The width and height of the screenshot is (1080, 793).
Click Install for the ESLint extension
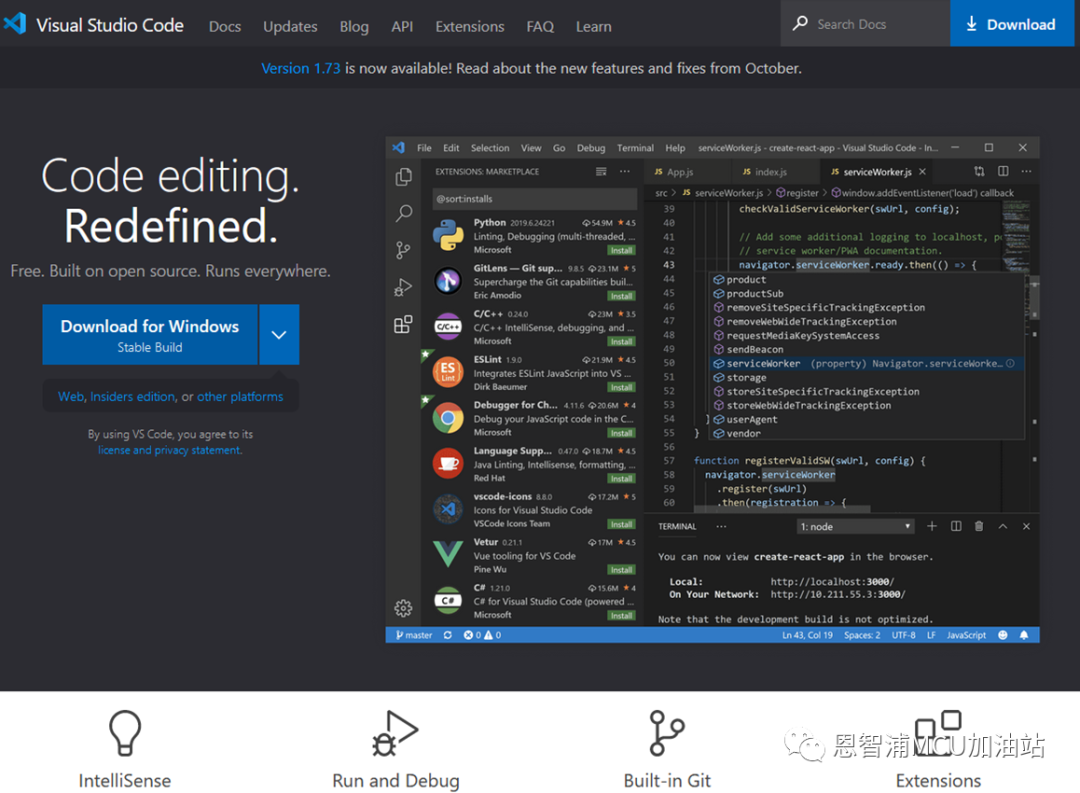click(x=621, y=388)
